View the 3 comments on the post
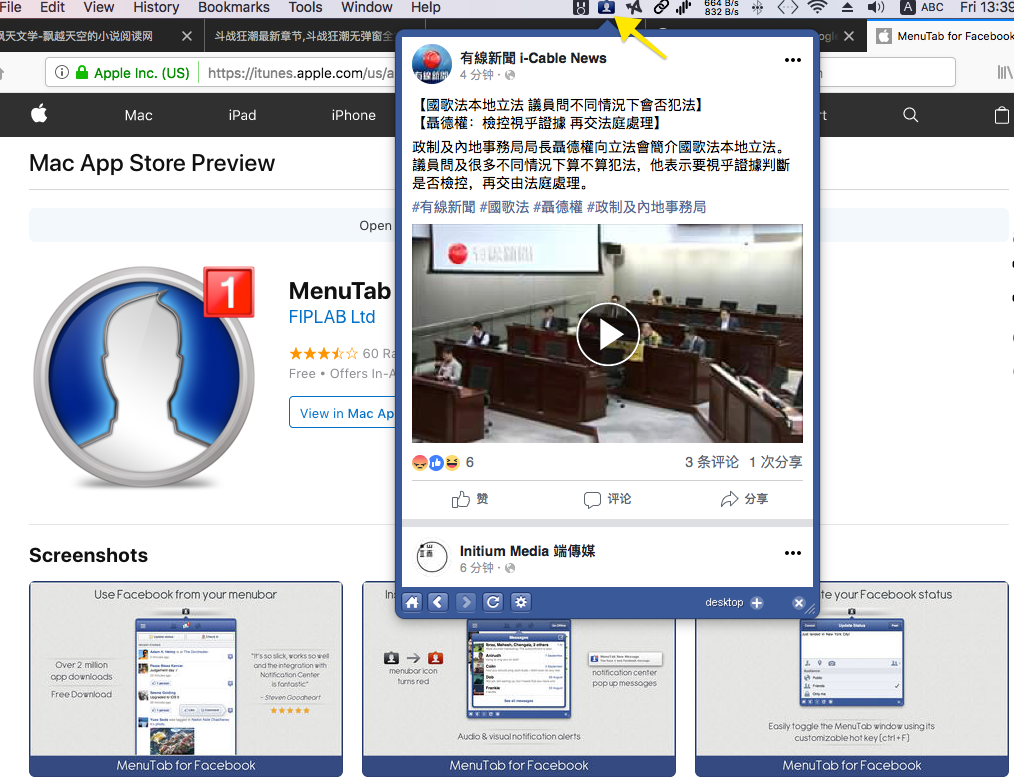This screenshot has width=1014, height=782. point(711,462)
